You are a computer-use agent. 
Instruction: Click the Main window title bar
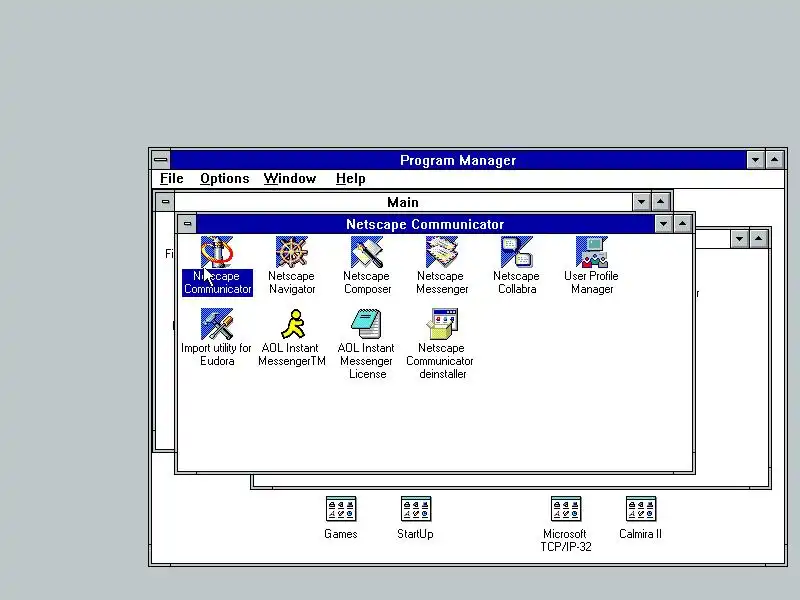point(403,202)
